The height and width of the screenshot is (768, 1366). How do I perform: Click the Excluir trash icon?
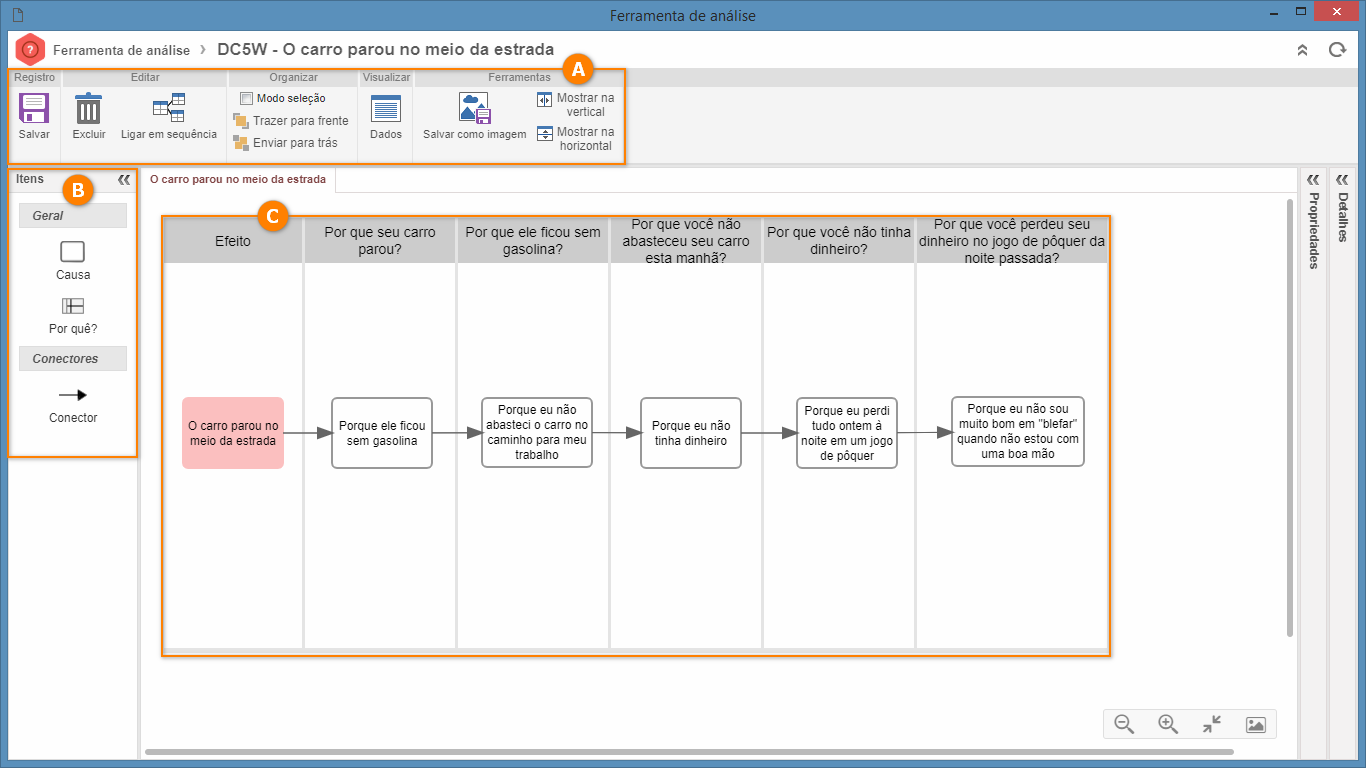pyautogui.click(x=89, y=108)
